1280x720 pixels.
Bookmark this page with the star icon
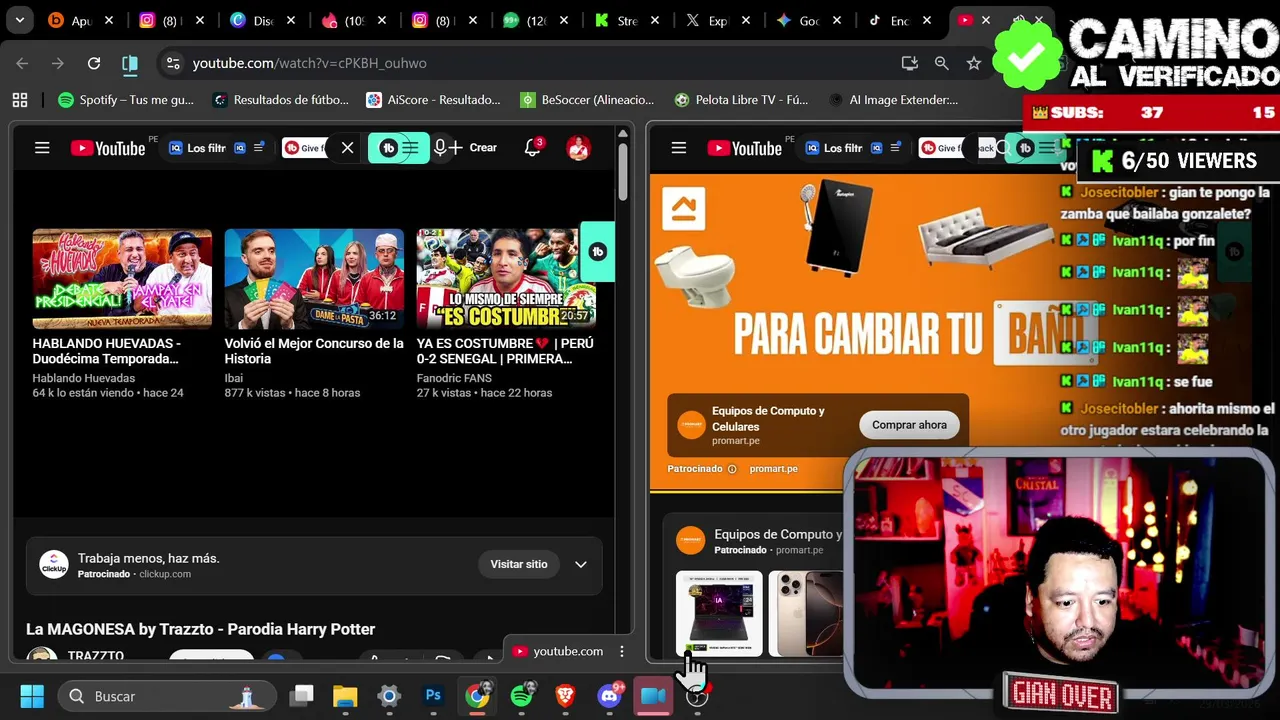pyautogui.click(x=973, y=63)
